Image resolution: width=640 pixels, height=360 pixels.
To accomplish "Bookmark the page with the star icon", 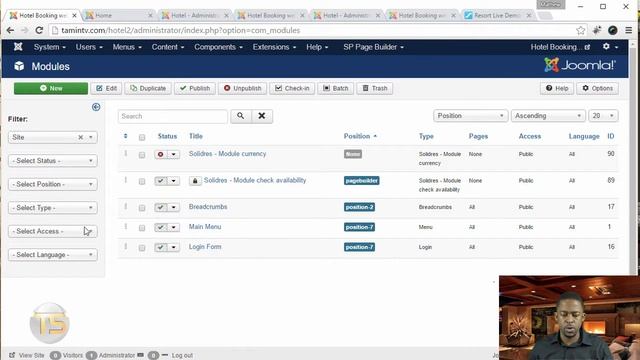I will click(580, 30).
